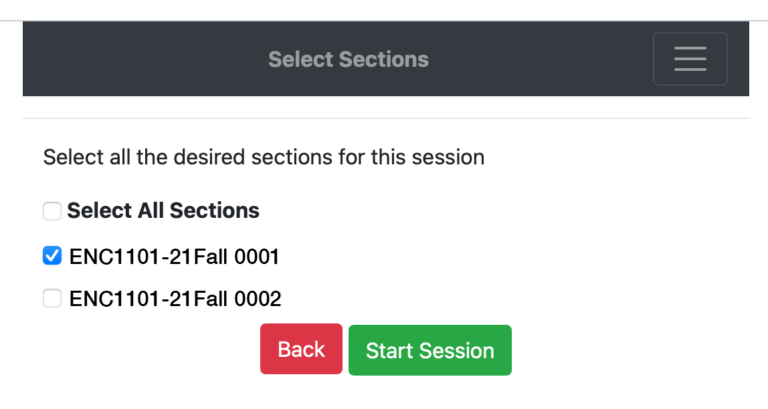Click the Select Sections header title
This screenshot has height=409, width=768.
348,60
